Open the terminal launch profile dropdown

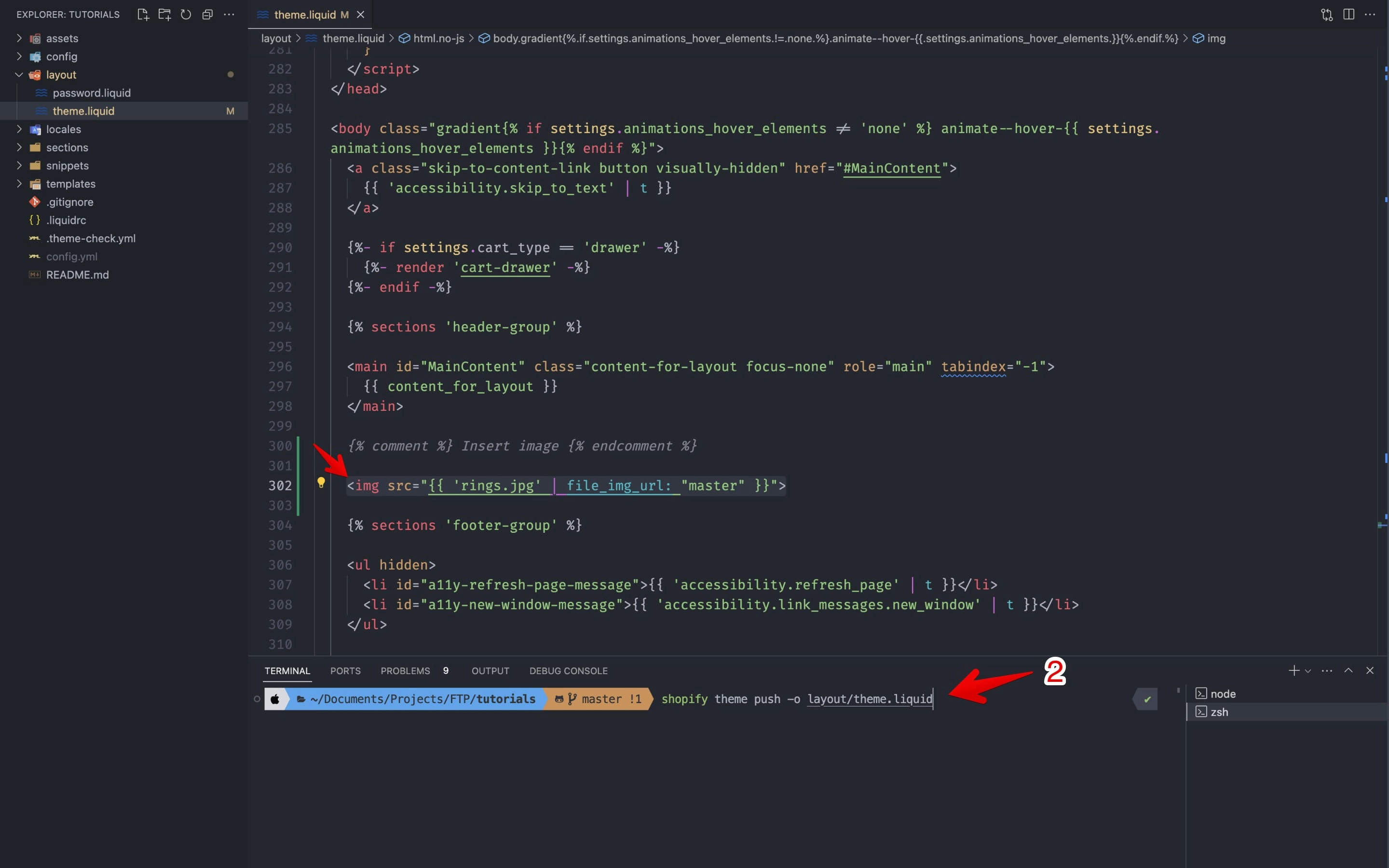1308,671
